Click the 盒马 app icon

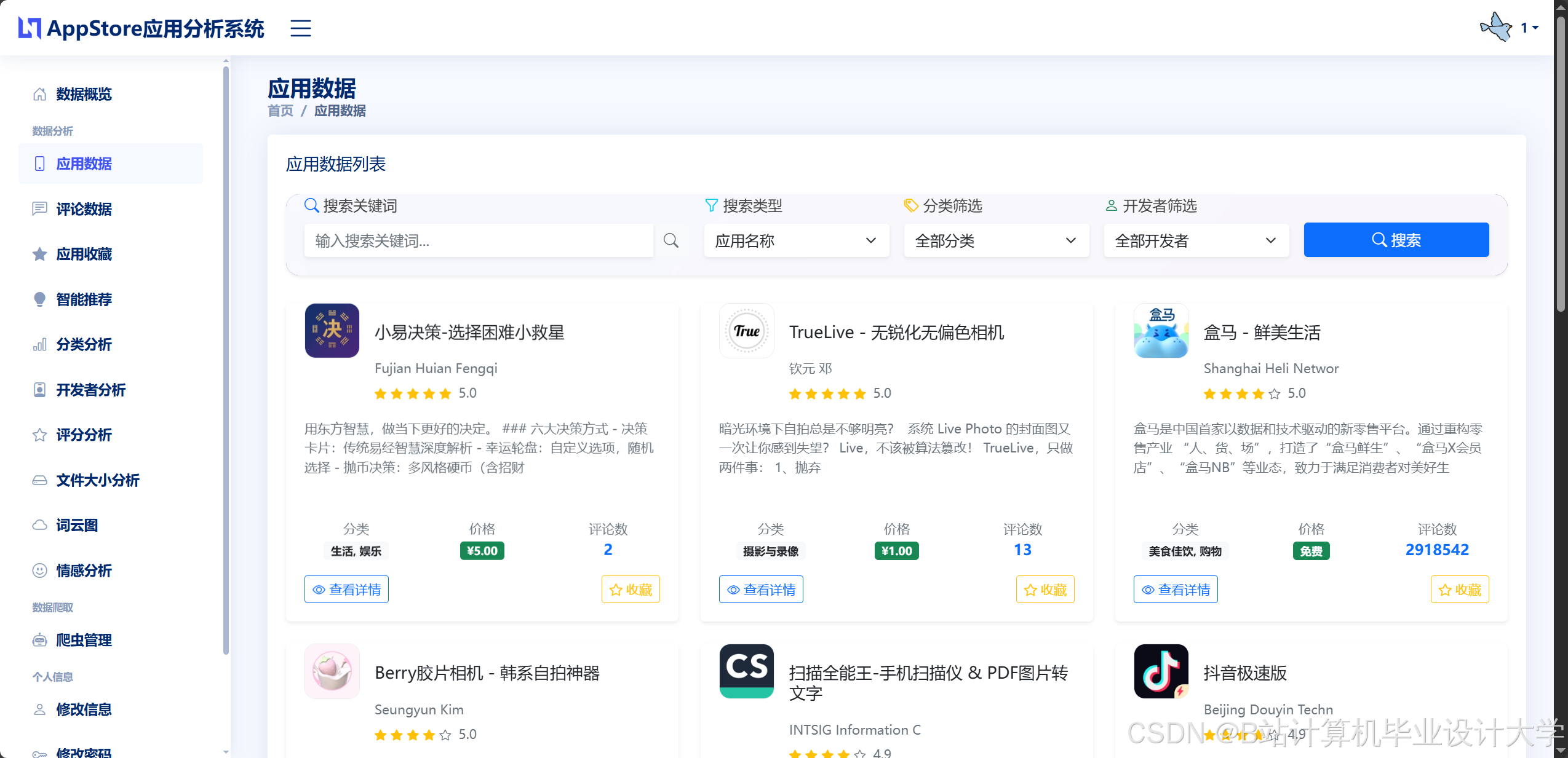coord(1161,331)
